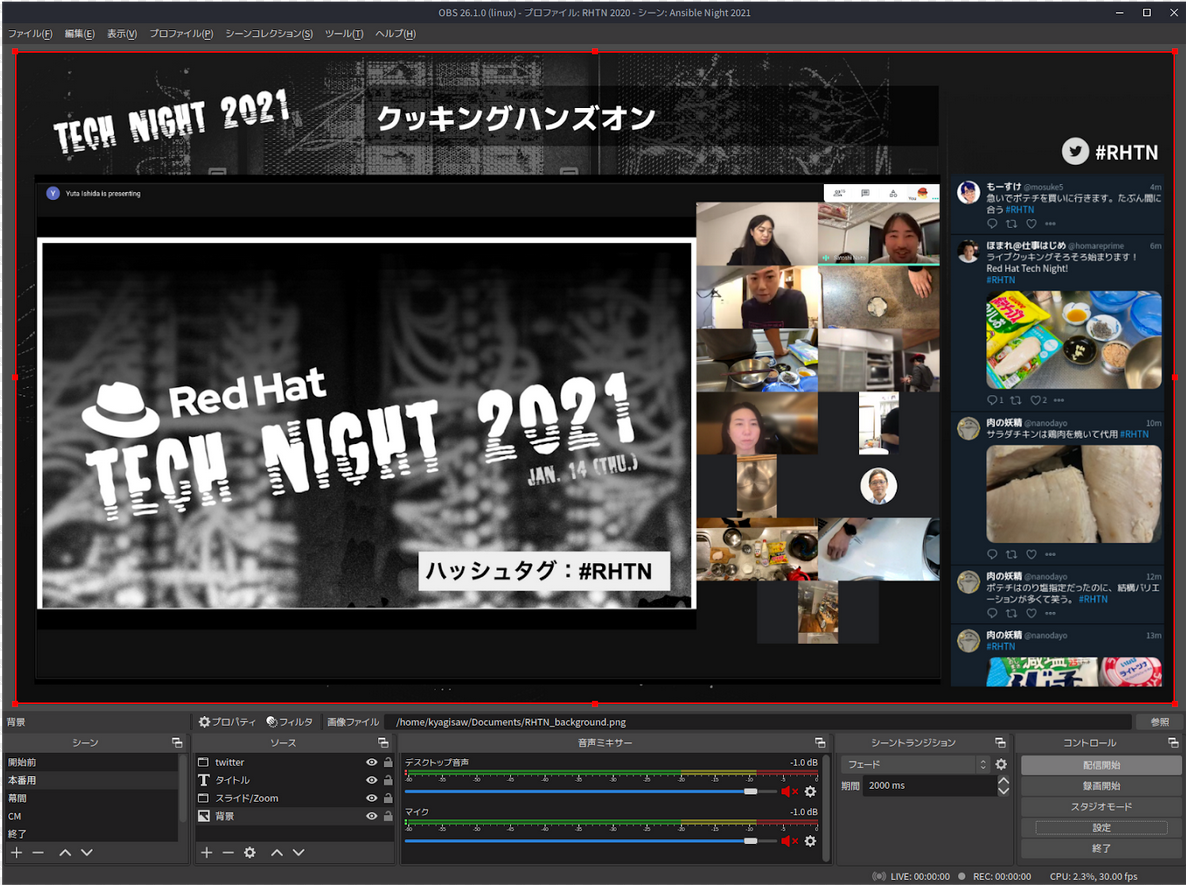Click the 背景 image source icon
This screenshot has width=1186, height=885.
tap(203, 816)
